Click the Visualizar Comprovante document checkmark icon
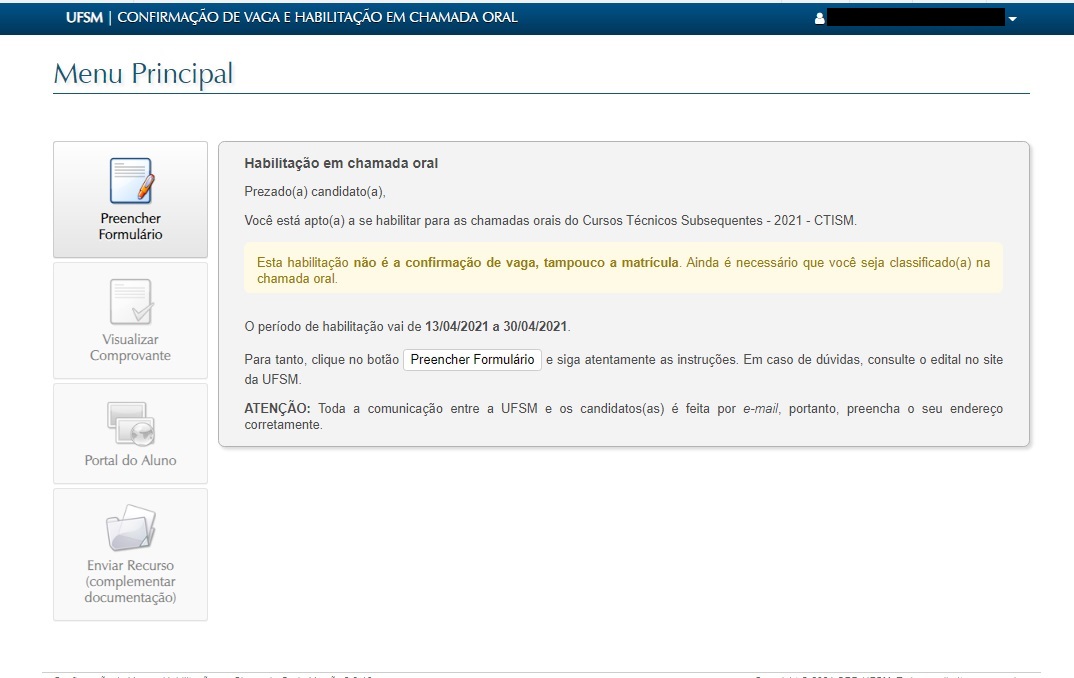 (x=130, y=302)
